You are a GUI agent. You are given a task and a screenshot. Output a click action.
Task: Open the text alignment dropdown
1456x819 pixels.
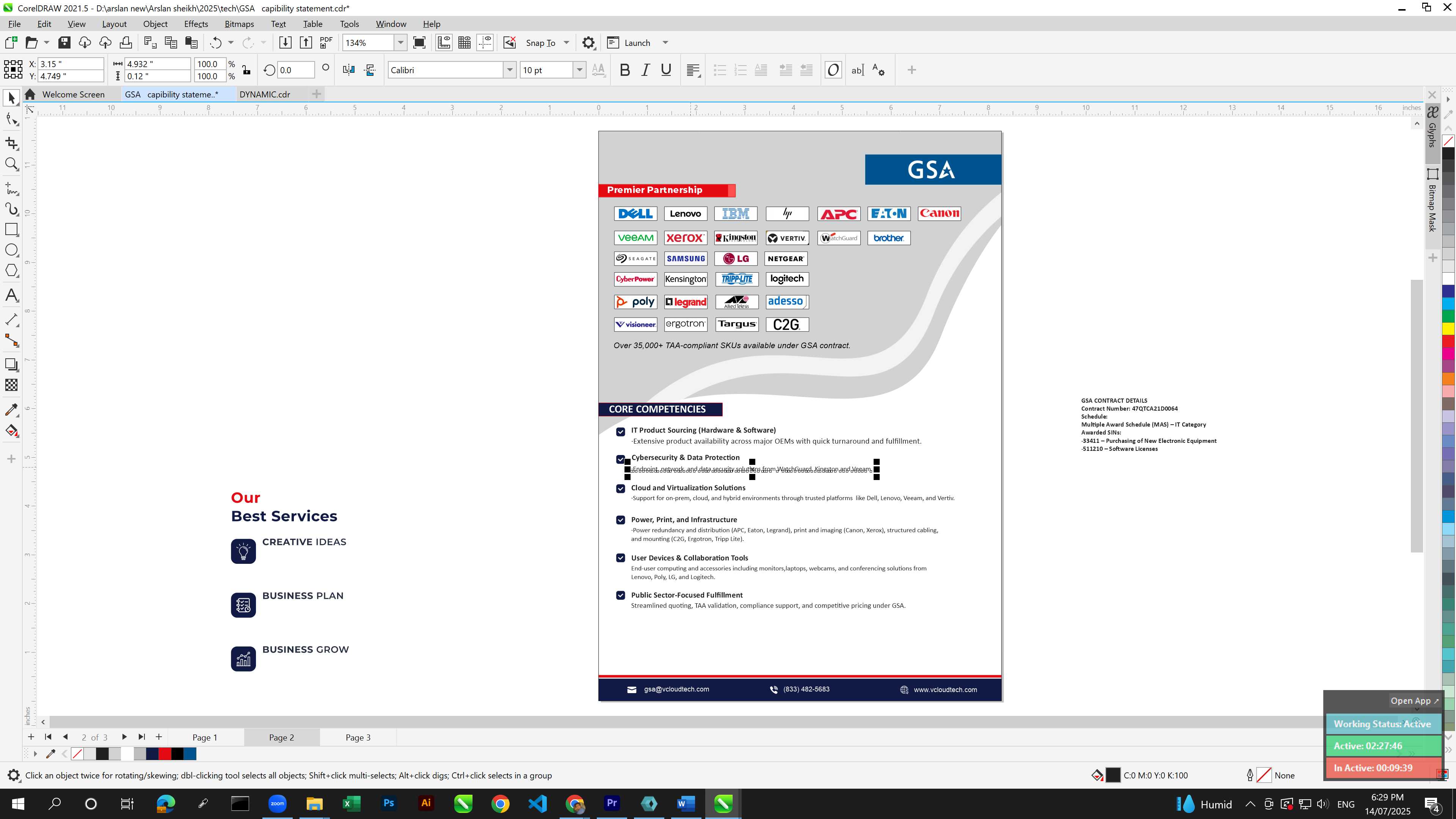[693, 70]
